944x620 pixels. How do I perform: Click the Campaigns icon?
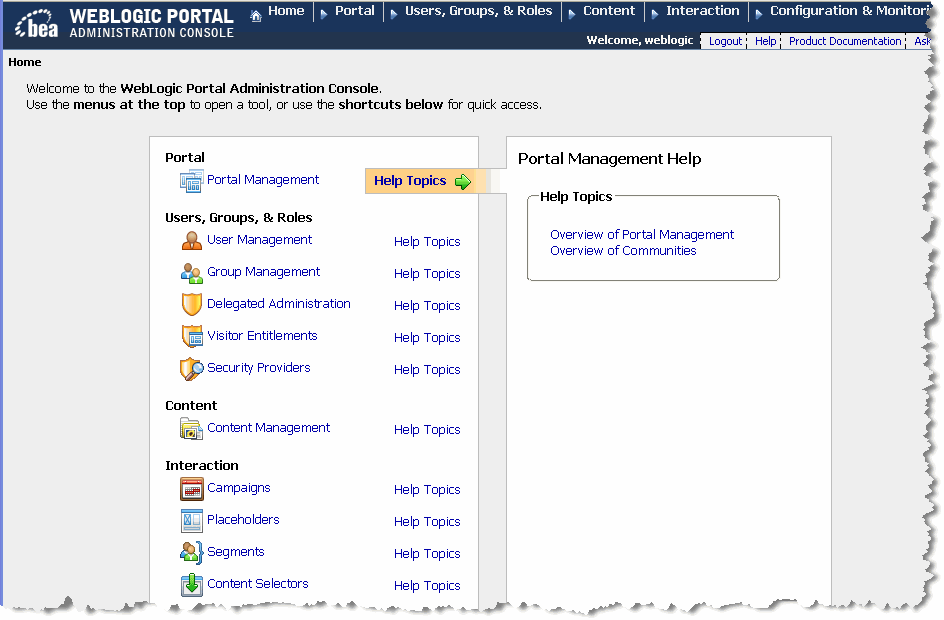click(x=191, y=489)
